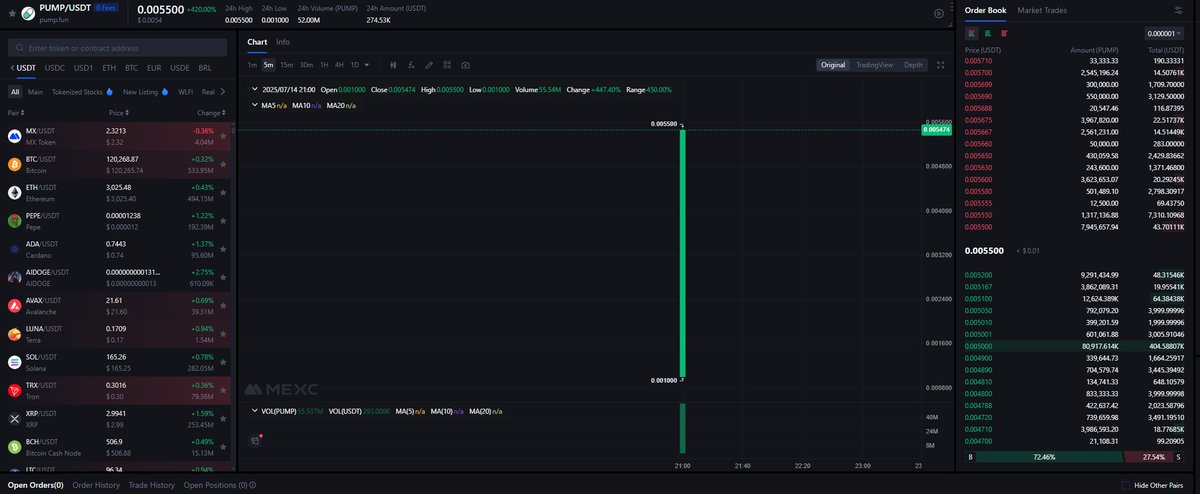Click the current price label 0.005474 on axis
1200x494 pixels.
point(937,130)
